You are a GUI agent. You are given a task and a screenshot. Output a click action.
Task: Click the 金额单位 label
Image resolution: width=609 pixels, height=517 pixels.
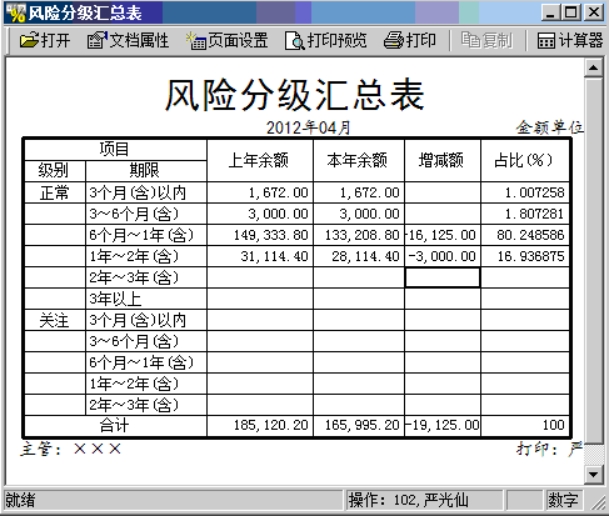[550, 127]
